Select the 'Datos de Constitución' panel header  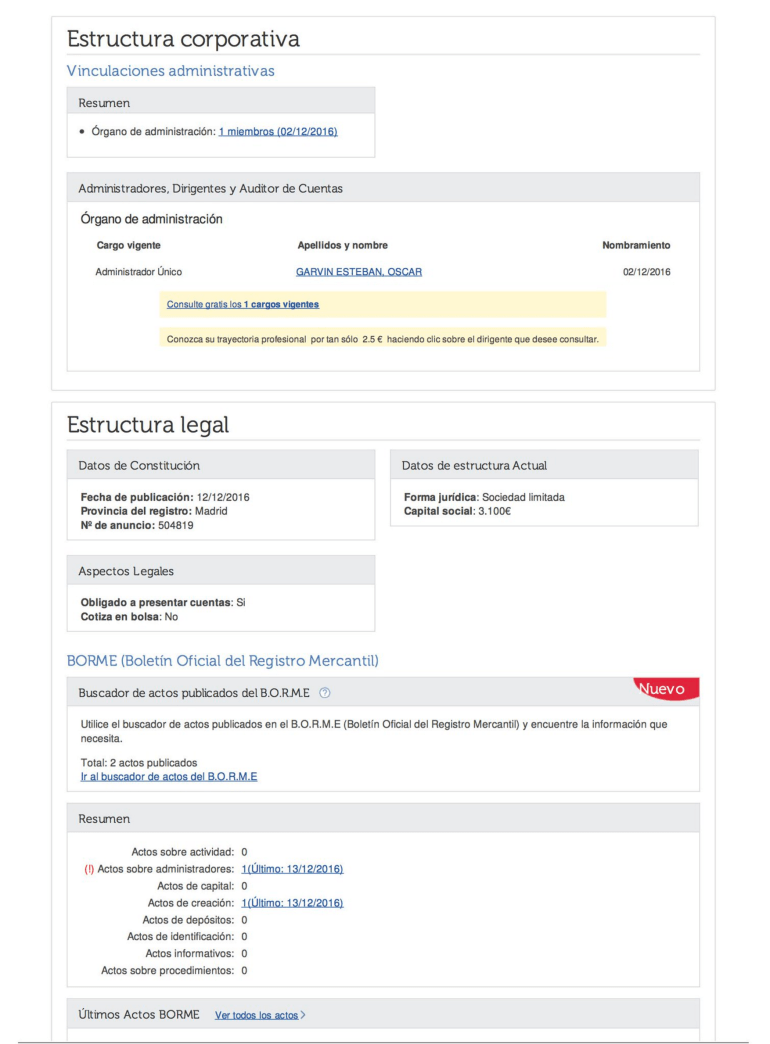139,465
